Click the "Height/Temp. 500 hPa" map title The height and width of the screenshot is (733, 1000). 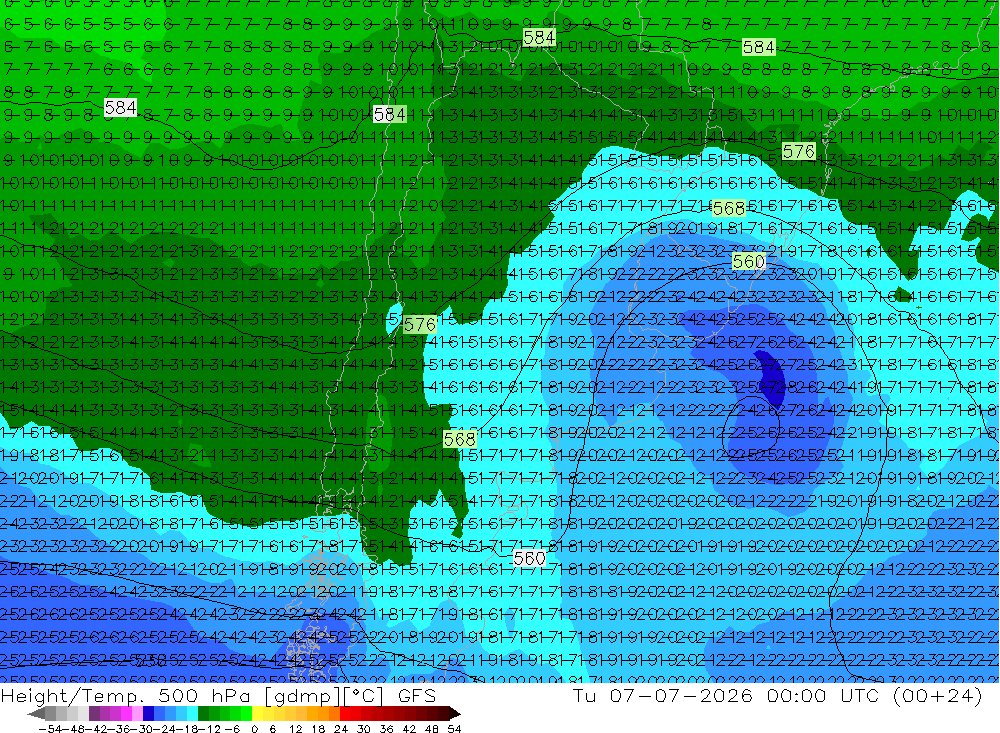click(128, 696)
